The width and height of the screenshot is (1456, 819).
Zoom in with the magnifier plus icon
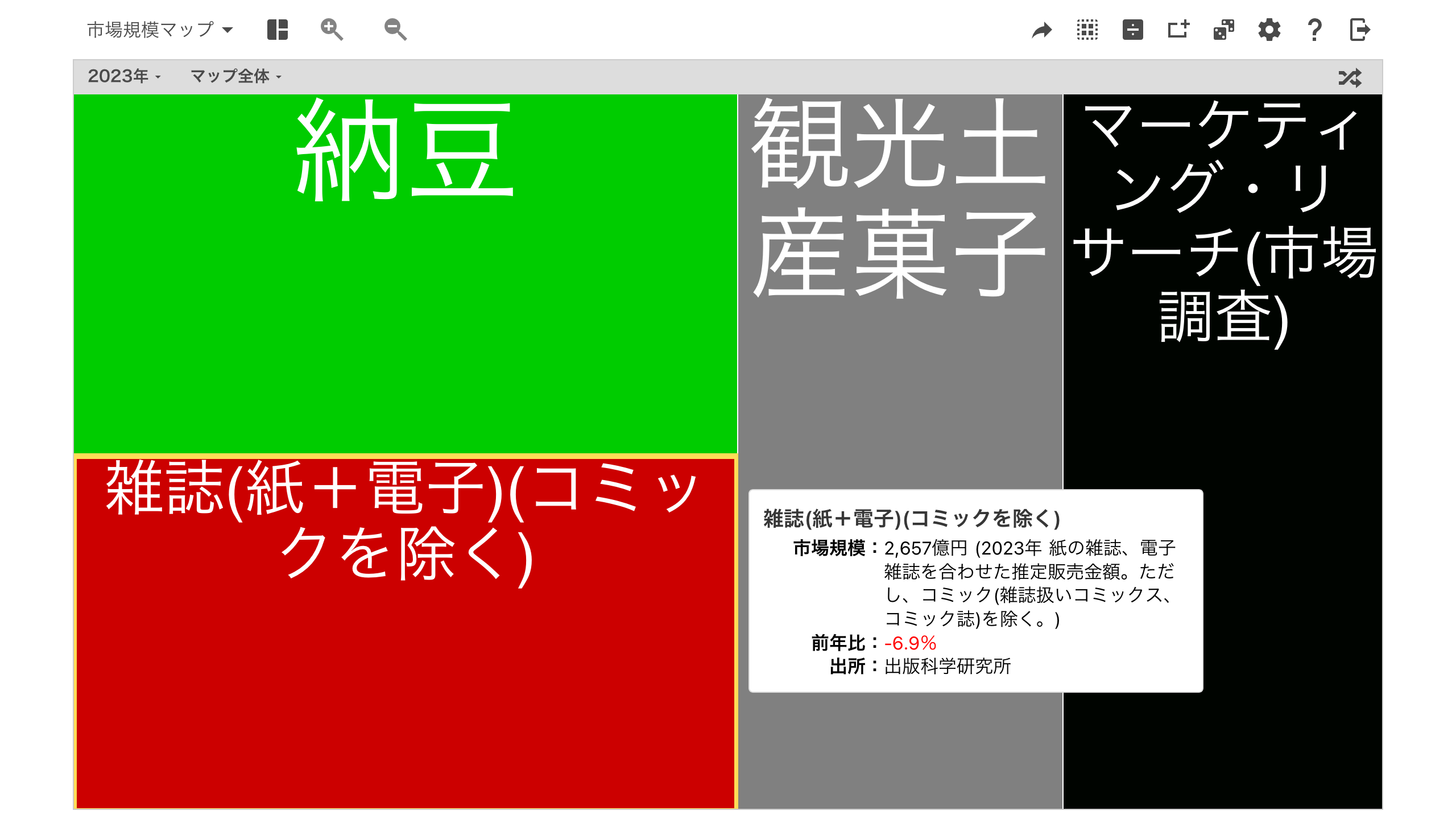332,30
